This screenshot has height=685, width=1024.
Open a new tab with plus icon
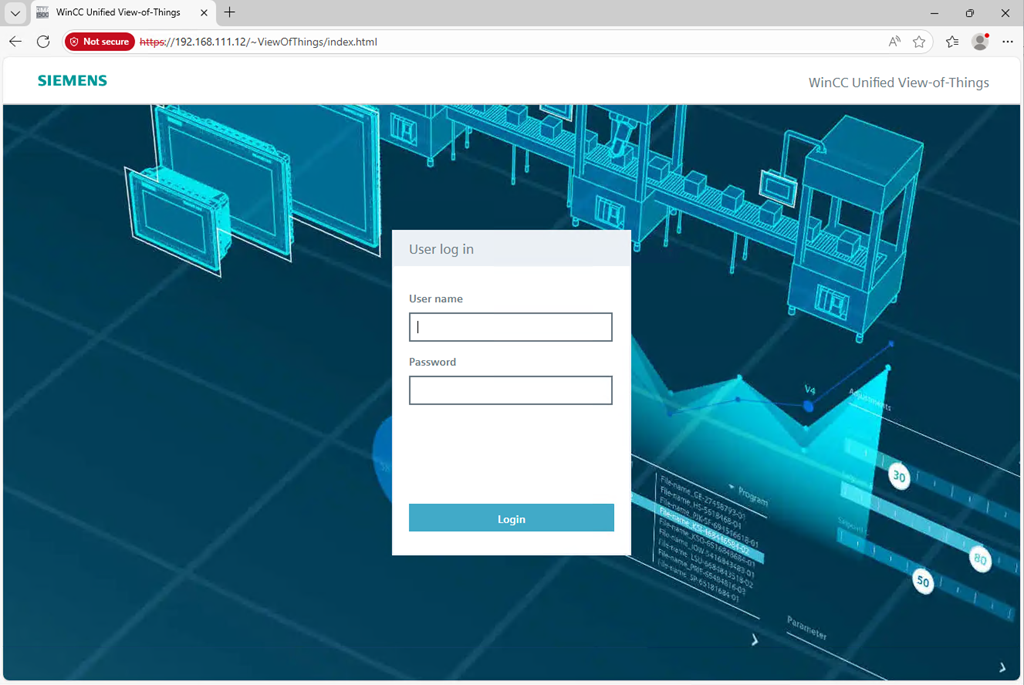click(230, 13)
